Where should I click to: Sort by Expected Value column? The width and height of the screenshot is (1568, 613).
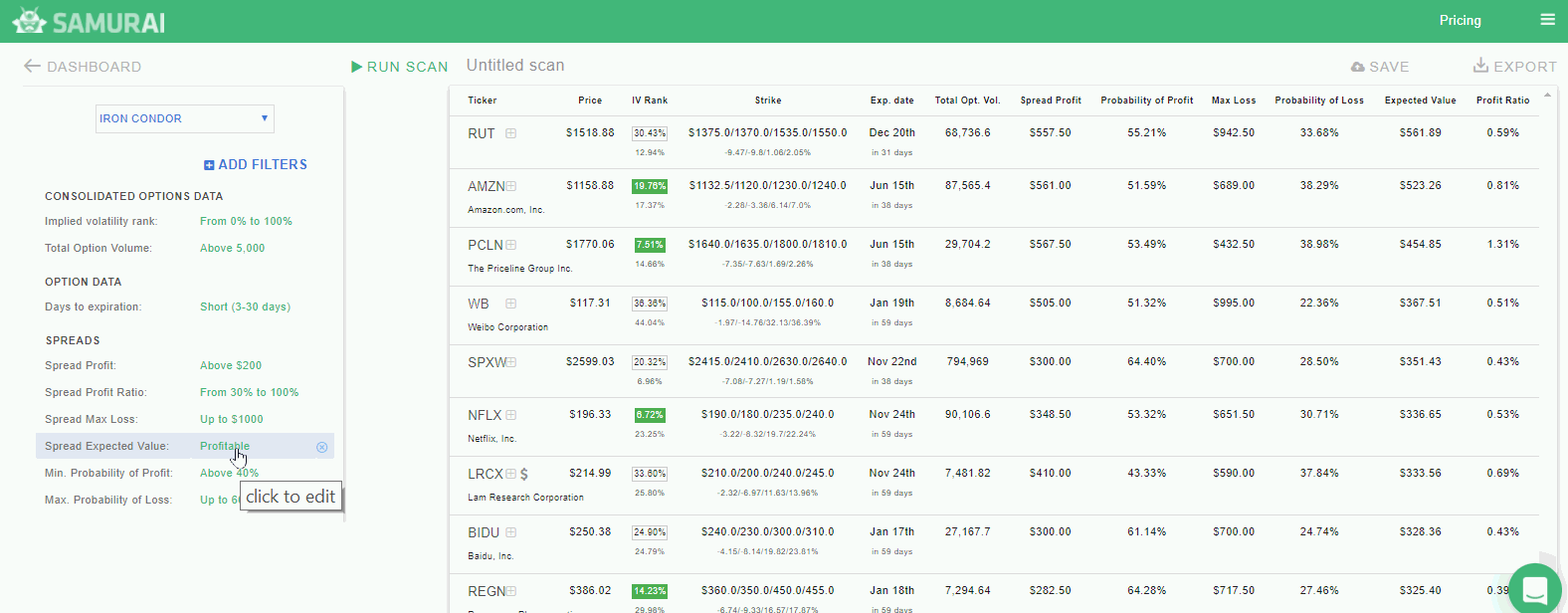[x=1420, y=101]
